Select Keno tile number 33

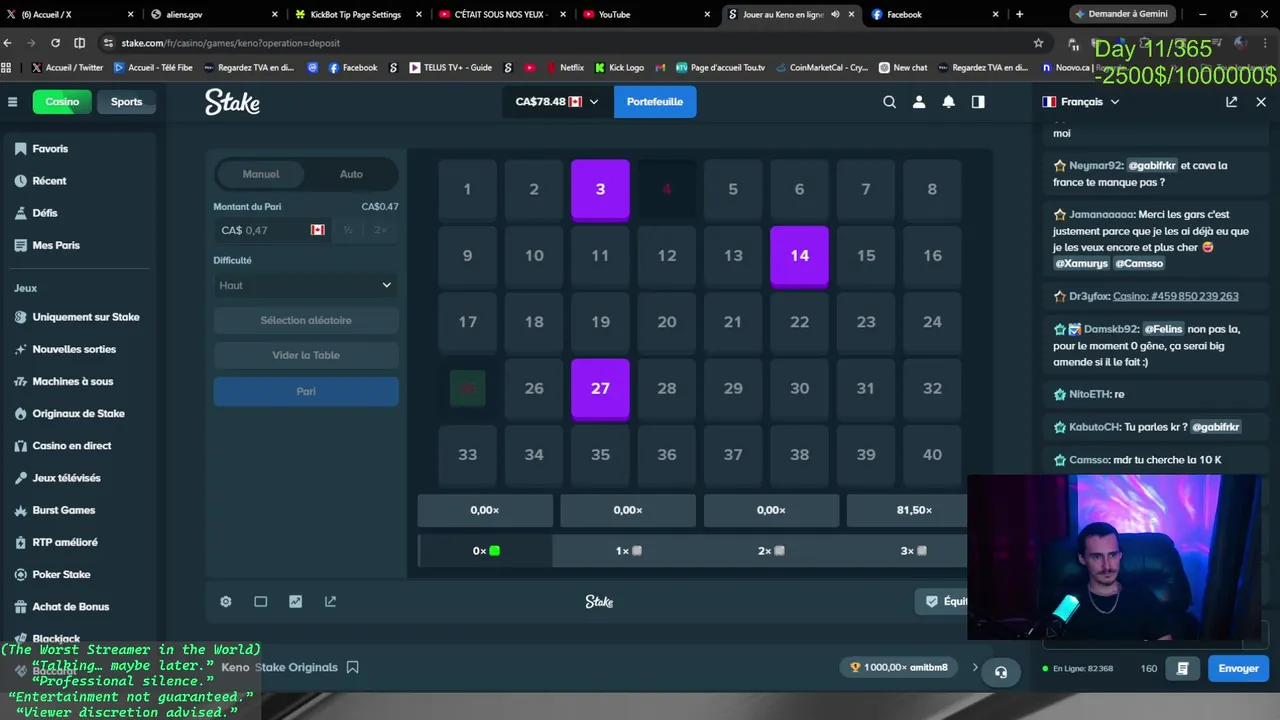point(467,455)
